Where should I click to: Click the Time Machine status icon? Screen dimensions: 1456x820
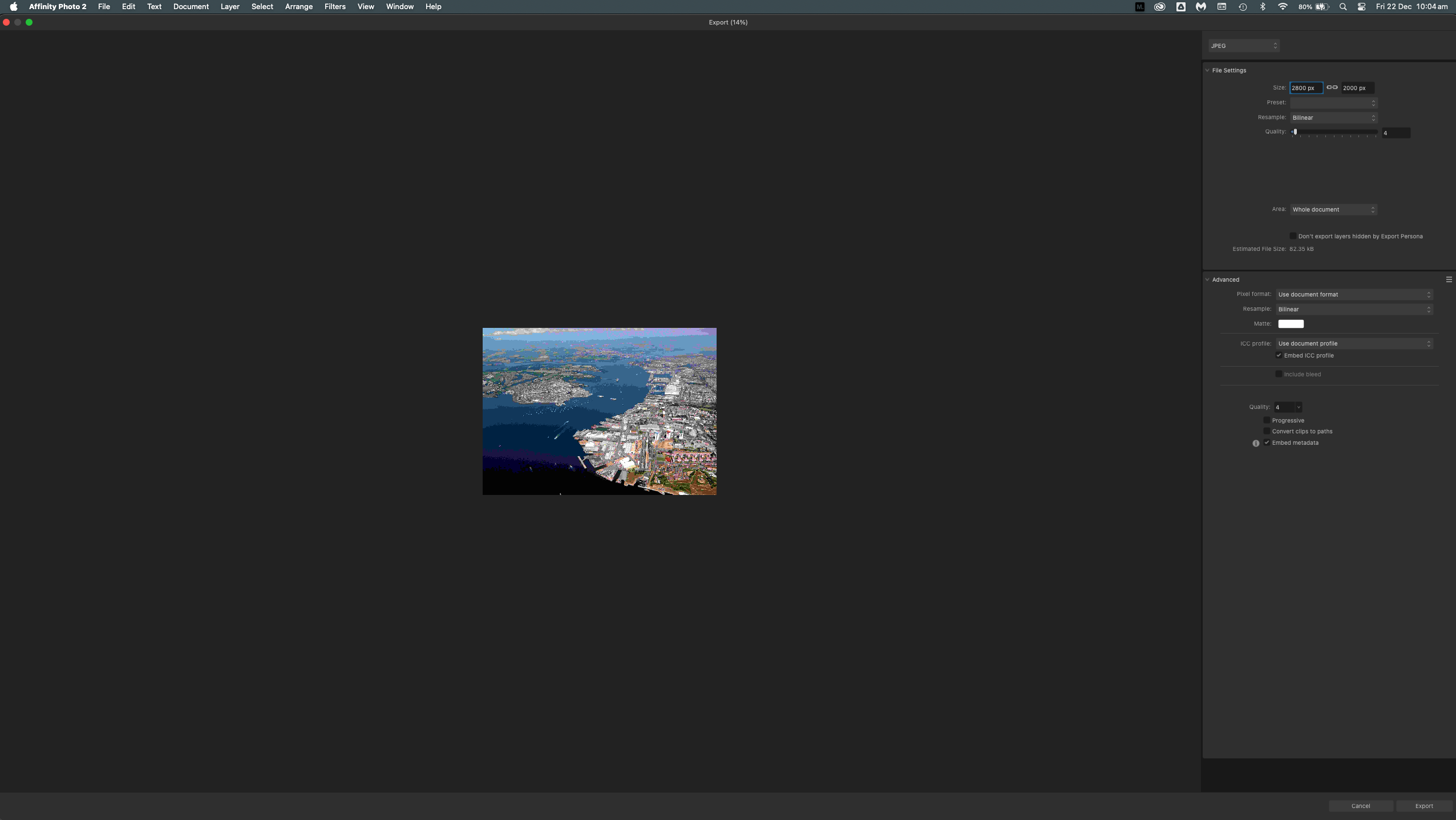pyautogui.click(x=1242, y=7)
